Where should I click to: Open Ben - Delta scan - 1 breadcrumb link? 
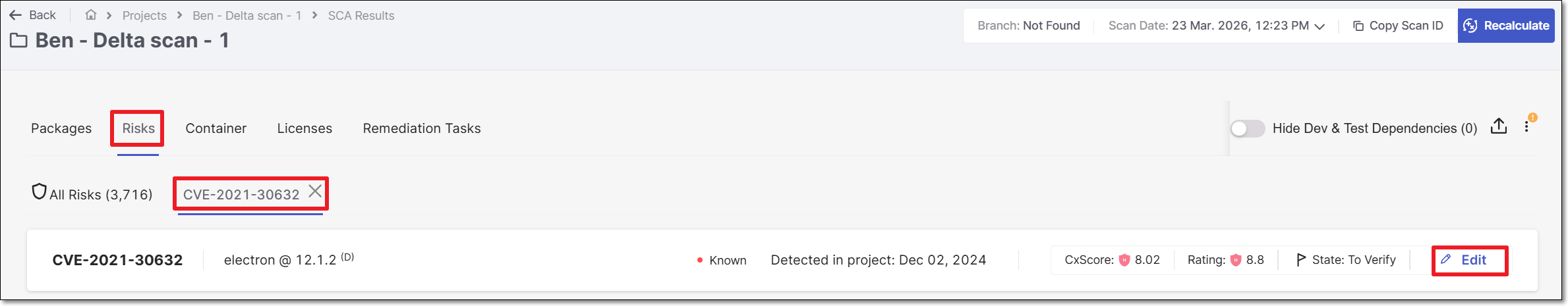pyautogui.click(x=247, y=16)
